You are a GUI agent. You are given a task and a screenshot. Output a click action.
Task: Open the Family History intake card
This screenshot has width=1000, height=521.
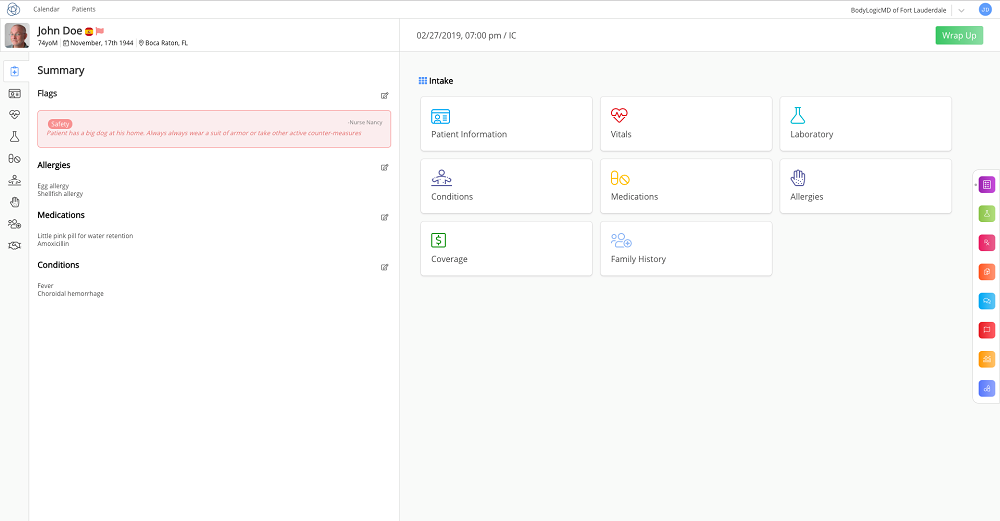[x=686, y=248]
